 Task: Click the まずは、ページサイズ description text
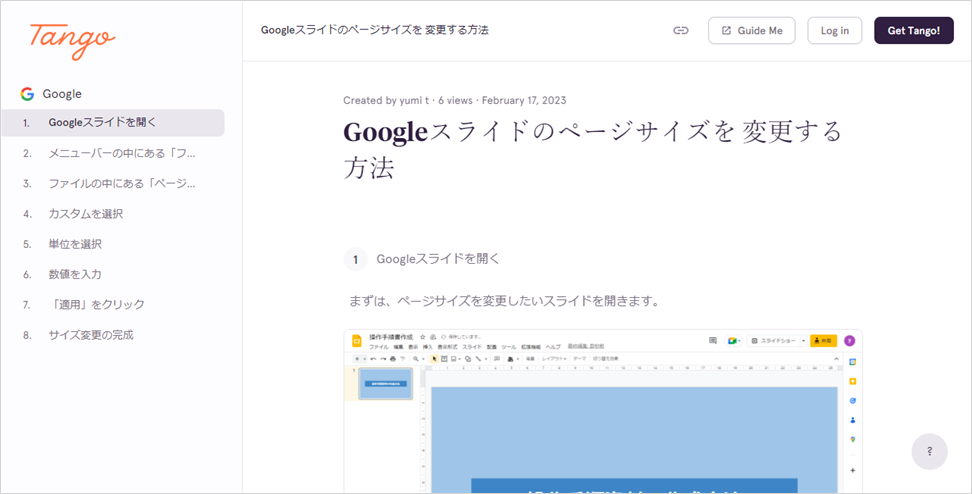click(503, 302)
